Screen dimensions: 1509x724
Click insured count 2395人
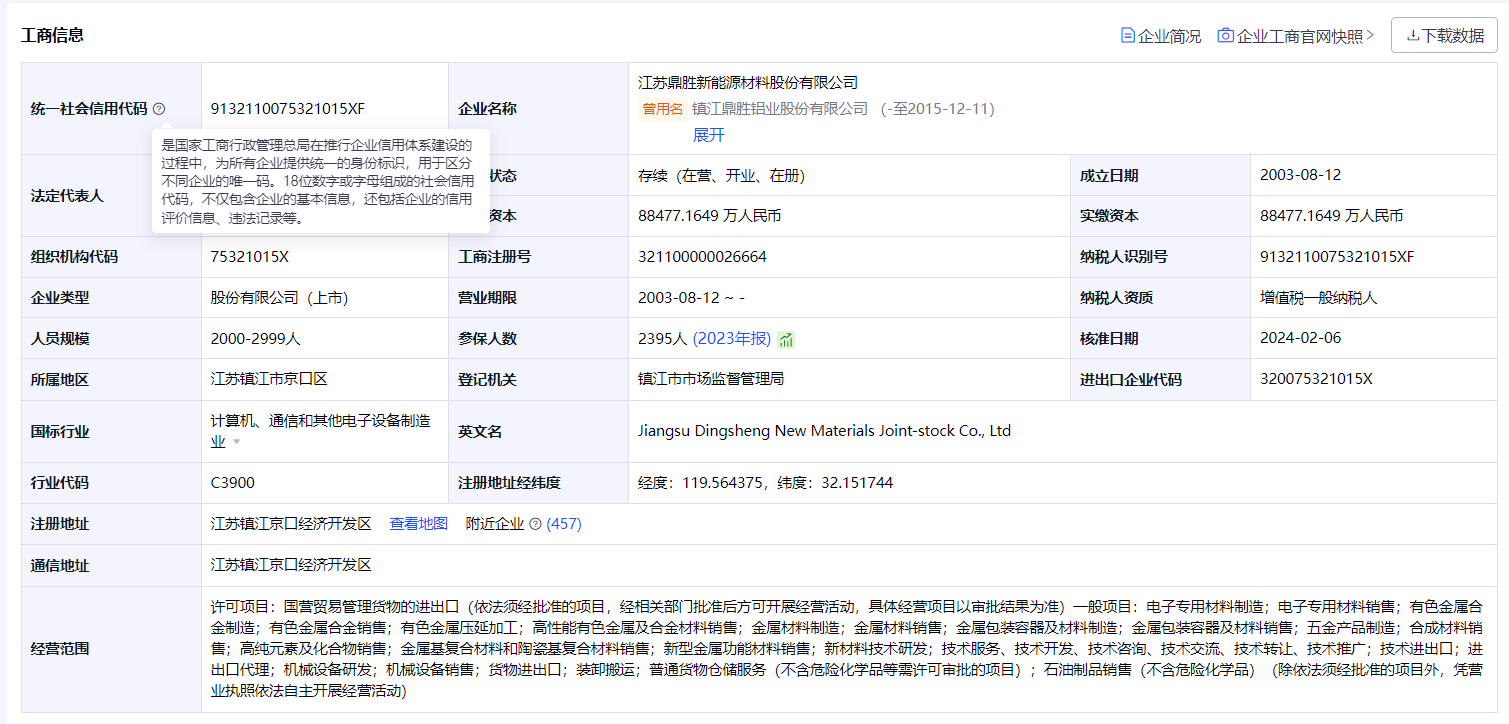pyautogui.click(x=663, y=339)
